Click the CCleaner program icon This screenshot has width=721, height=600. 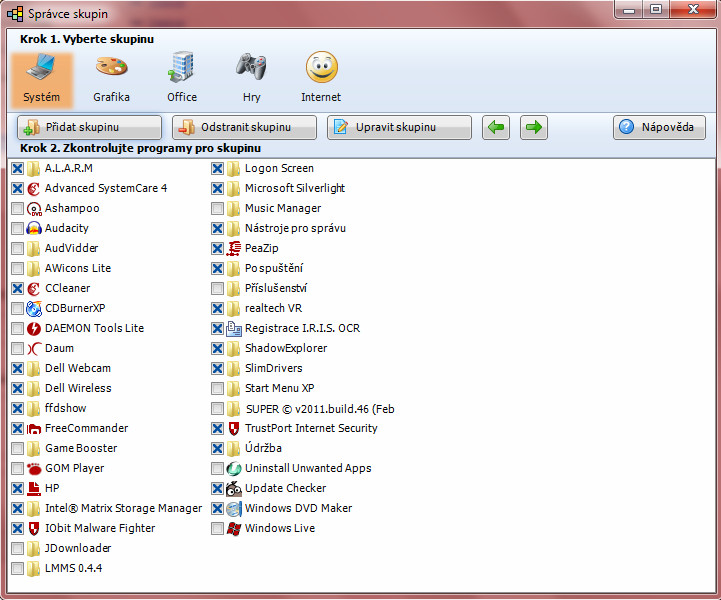[34, 288]
